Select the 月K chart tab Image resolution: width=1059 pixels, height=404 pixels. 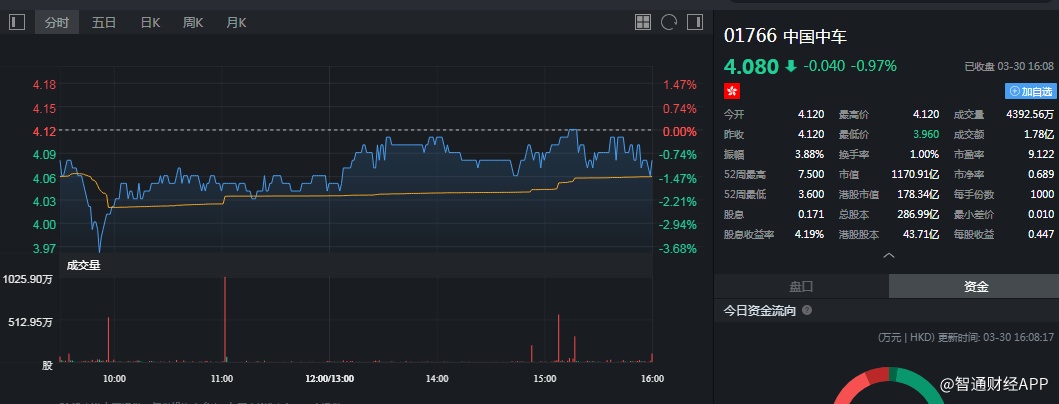236,22
